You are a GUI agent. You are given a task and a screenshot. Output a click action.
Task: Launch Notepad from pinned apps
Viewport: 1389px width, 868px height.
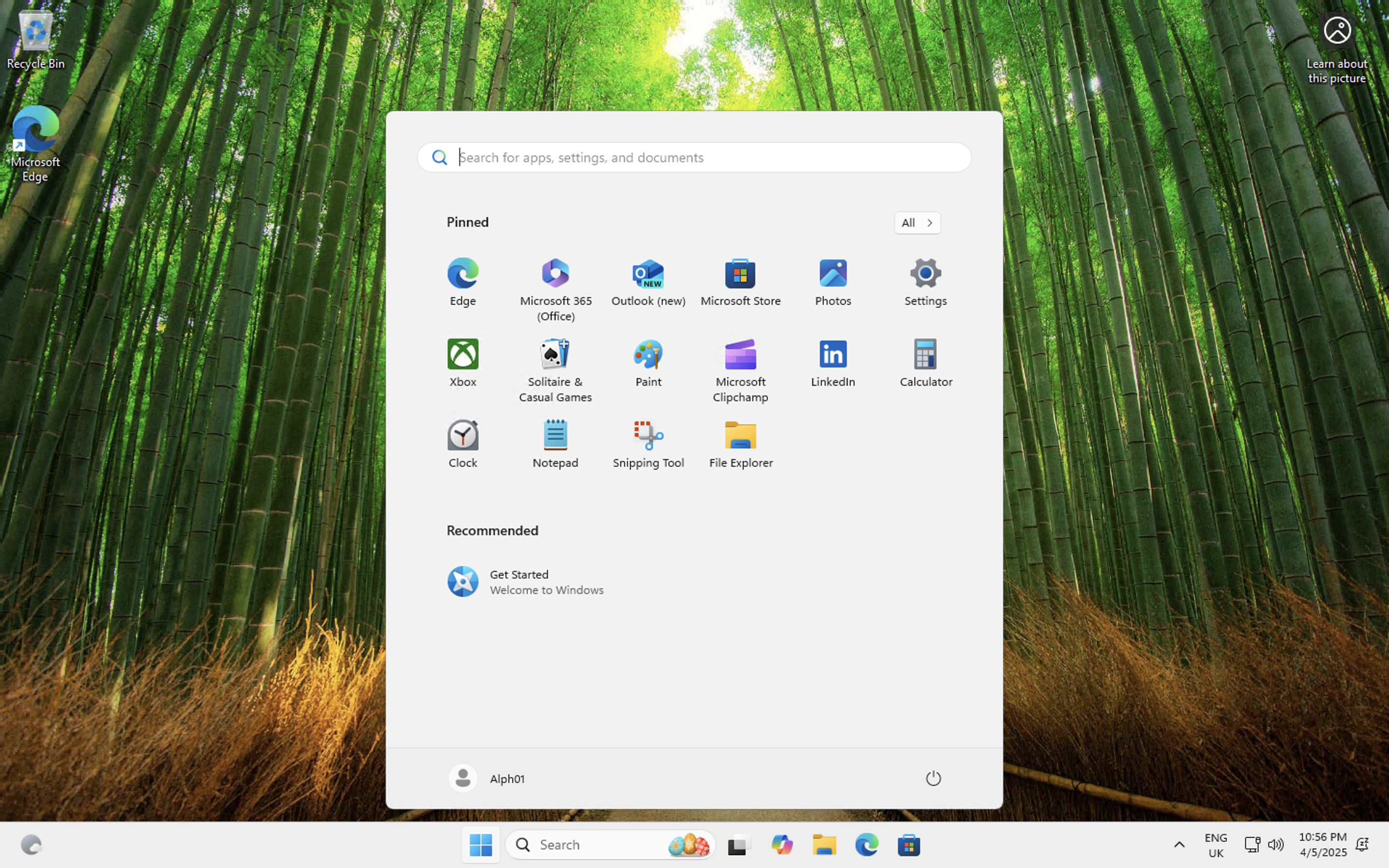(x=555, y=444)
